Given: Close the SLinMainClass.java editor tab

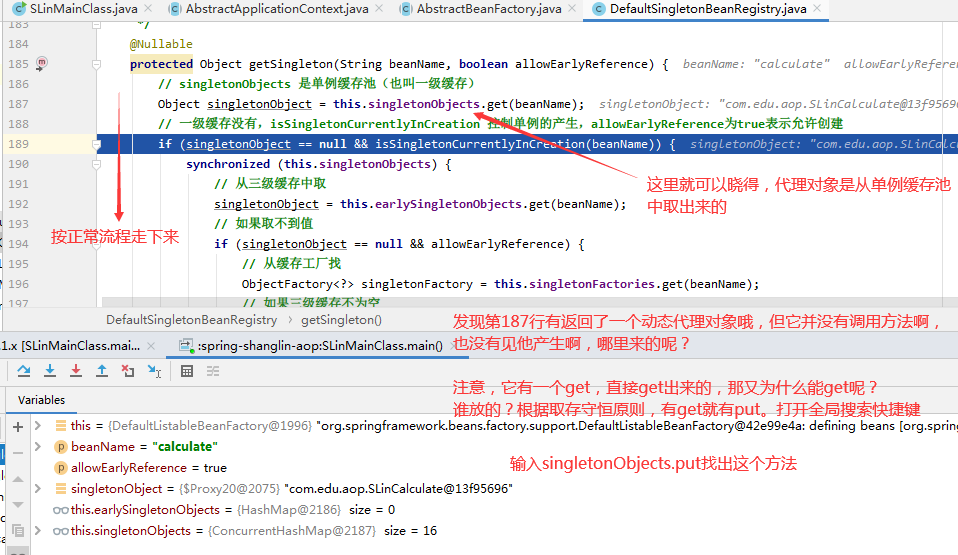Looking at the screenshot, I should click(x=148, y=9).
